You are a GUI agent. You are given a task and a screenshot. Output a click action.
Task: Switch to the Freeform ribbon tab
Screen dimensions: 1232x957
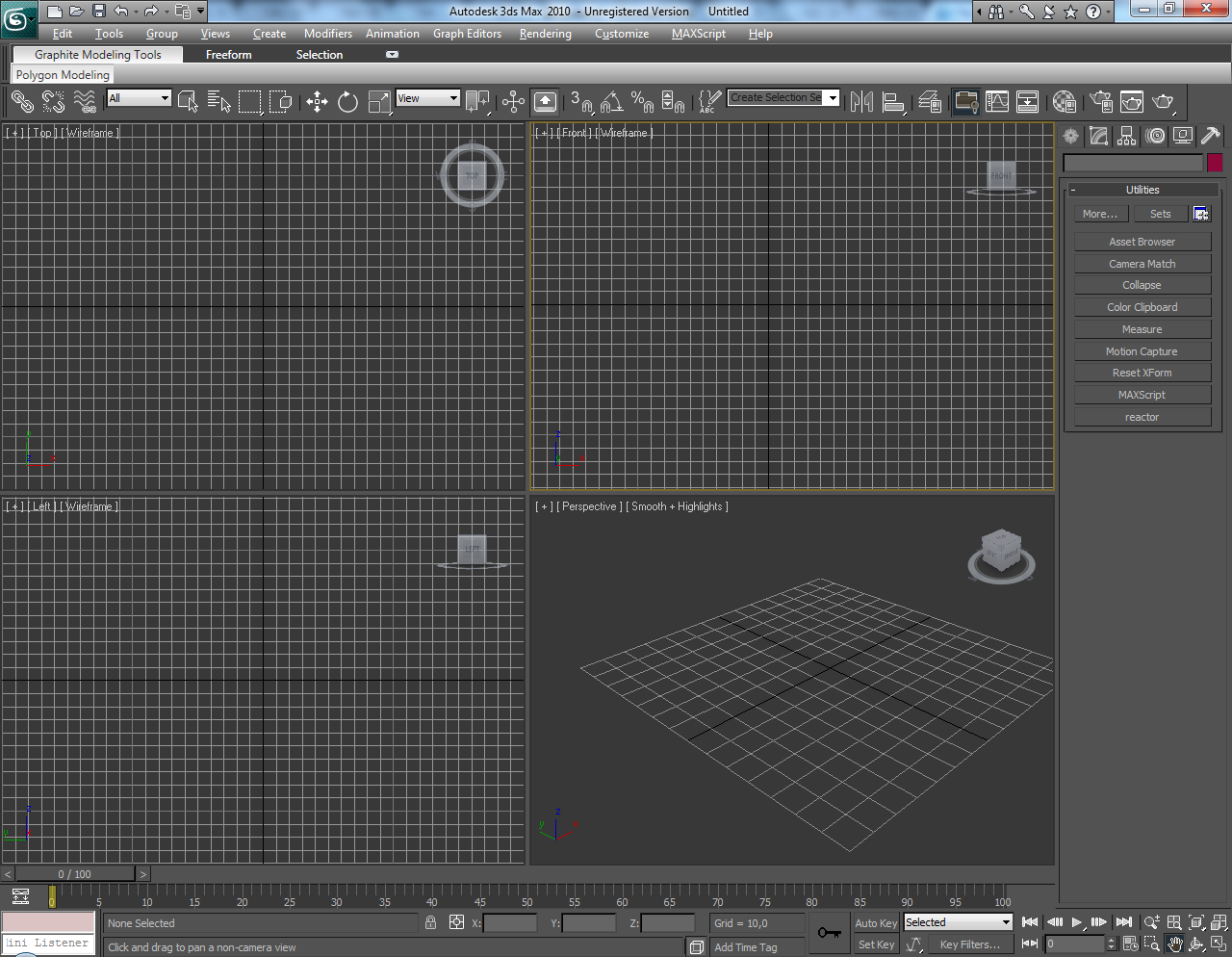tap(229, 55)
